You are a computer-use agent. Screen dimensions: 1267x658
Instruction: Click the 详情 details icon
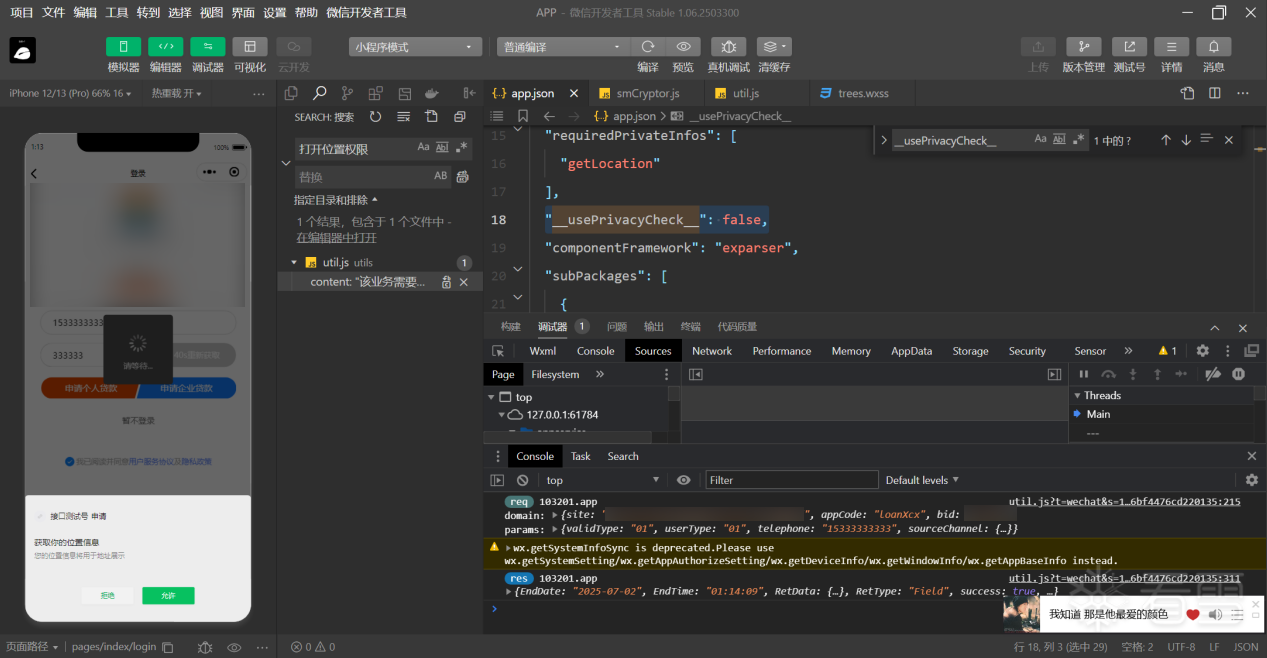(1171, 47)
